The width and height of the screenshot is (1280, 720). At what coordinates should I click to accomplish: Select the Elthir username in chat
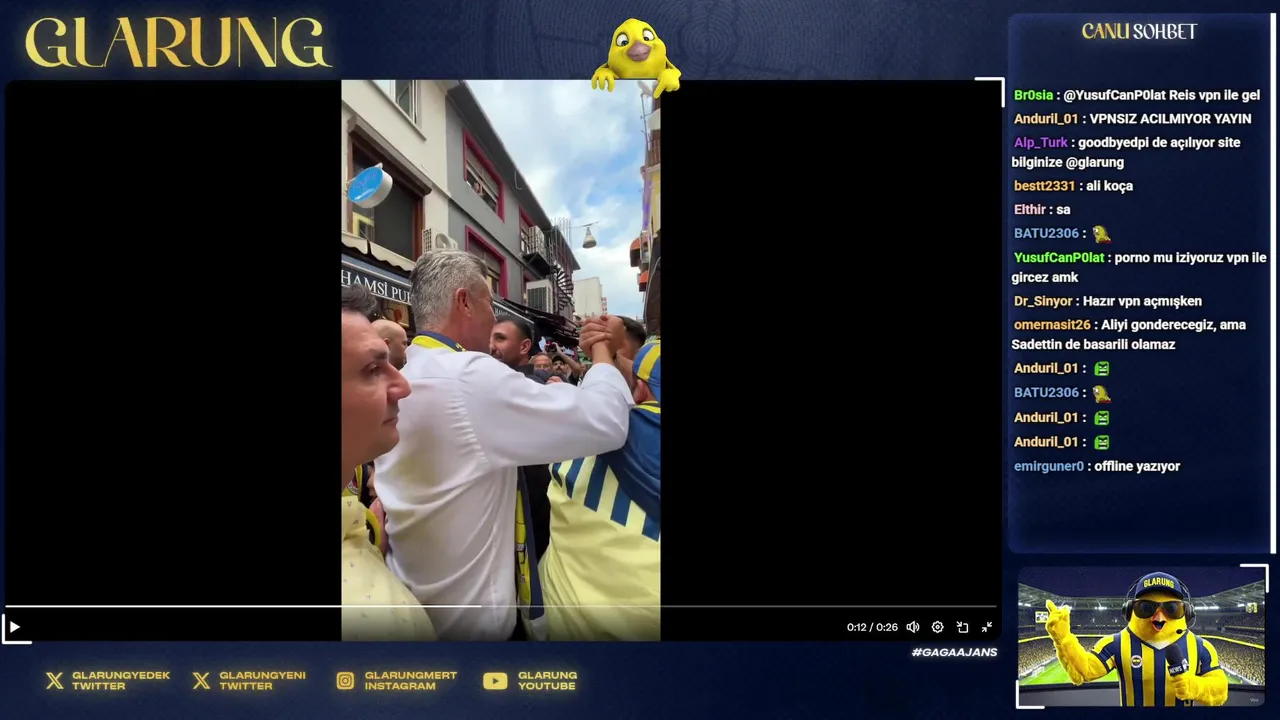coord(1030,210)
